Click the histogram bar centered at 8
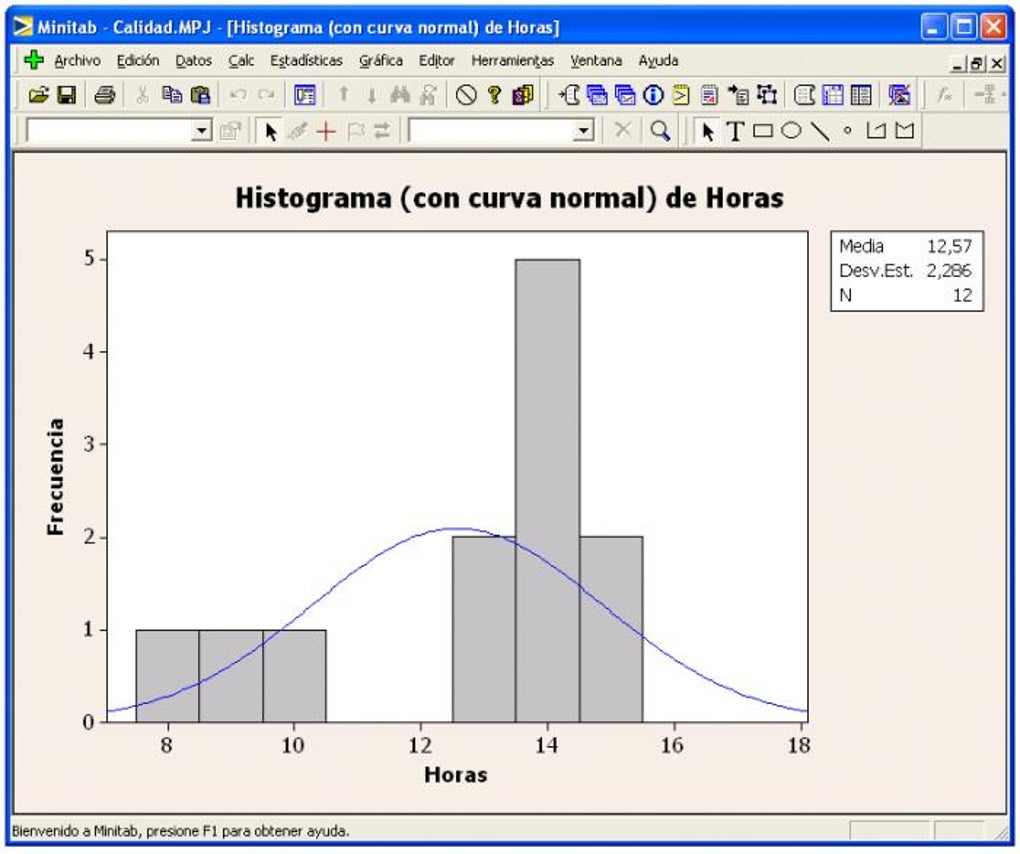 [167, 676]
